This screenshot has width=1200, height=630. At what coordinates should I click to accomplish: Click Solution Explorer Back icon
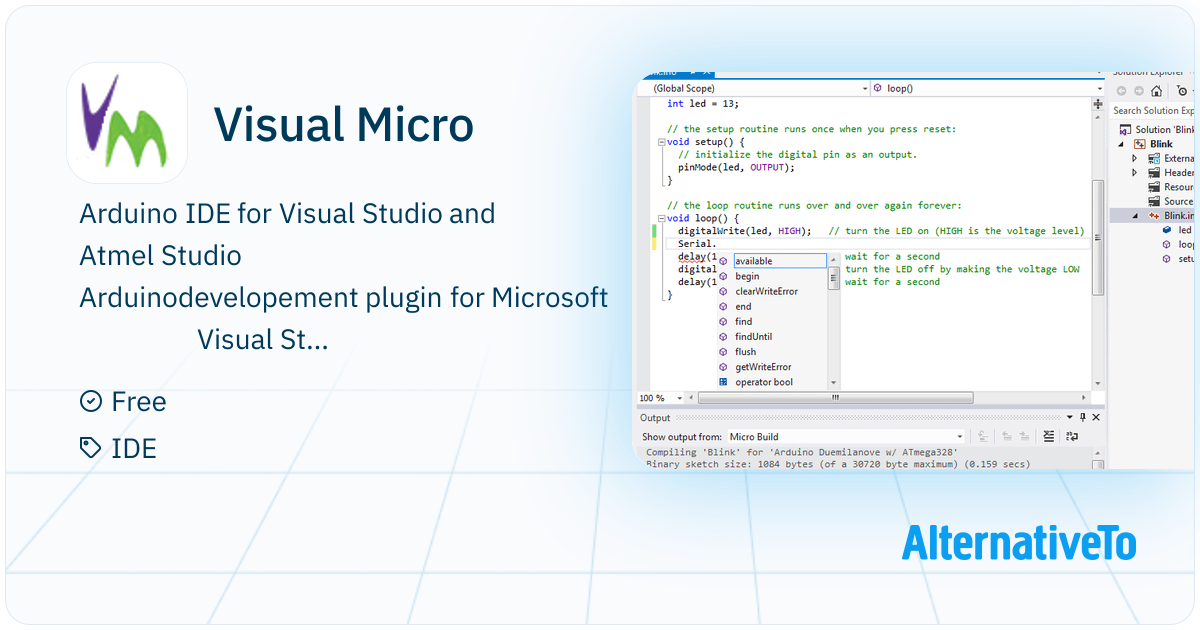[1120, 90]
